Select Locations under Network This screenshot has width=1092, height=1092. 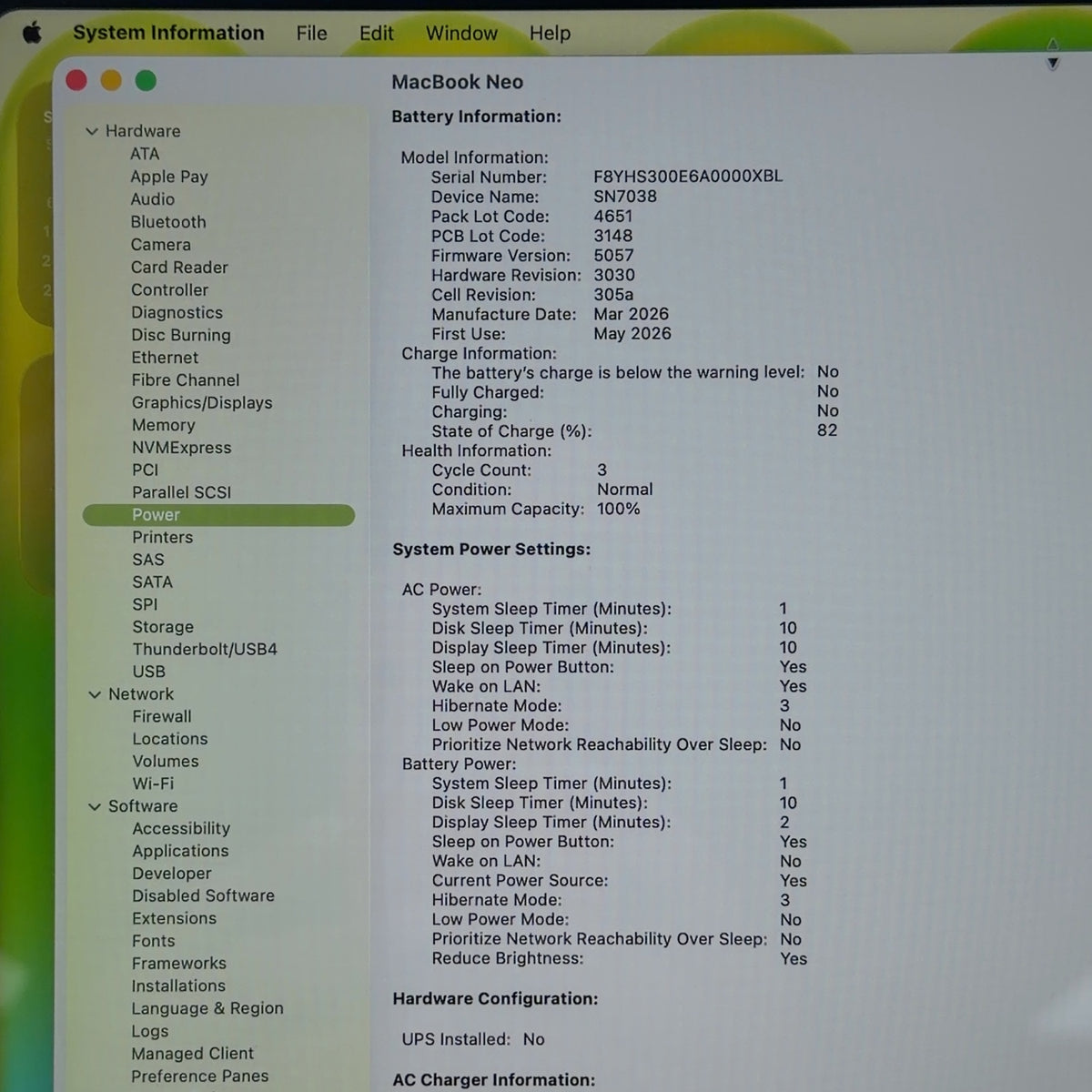tap(170, 739)
